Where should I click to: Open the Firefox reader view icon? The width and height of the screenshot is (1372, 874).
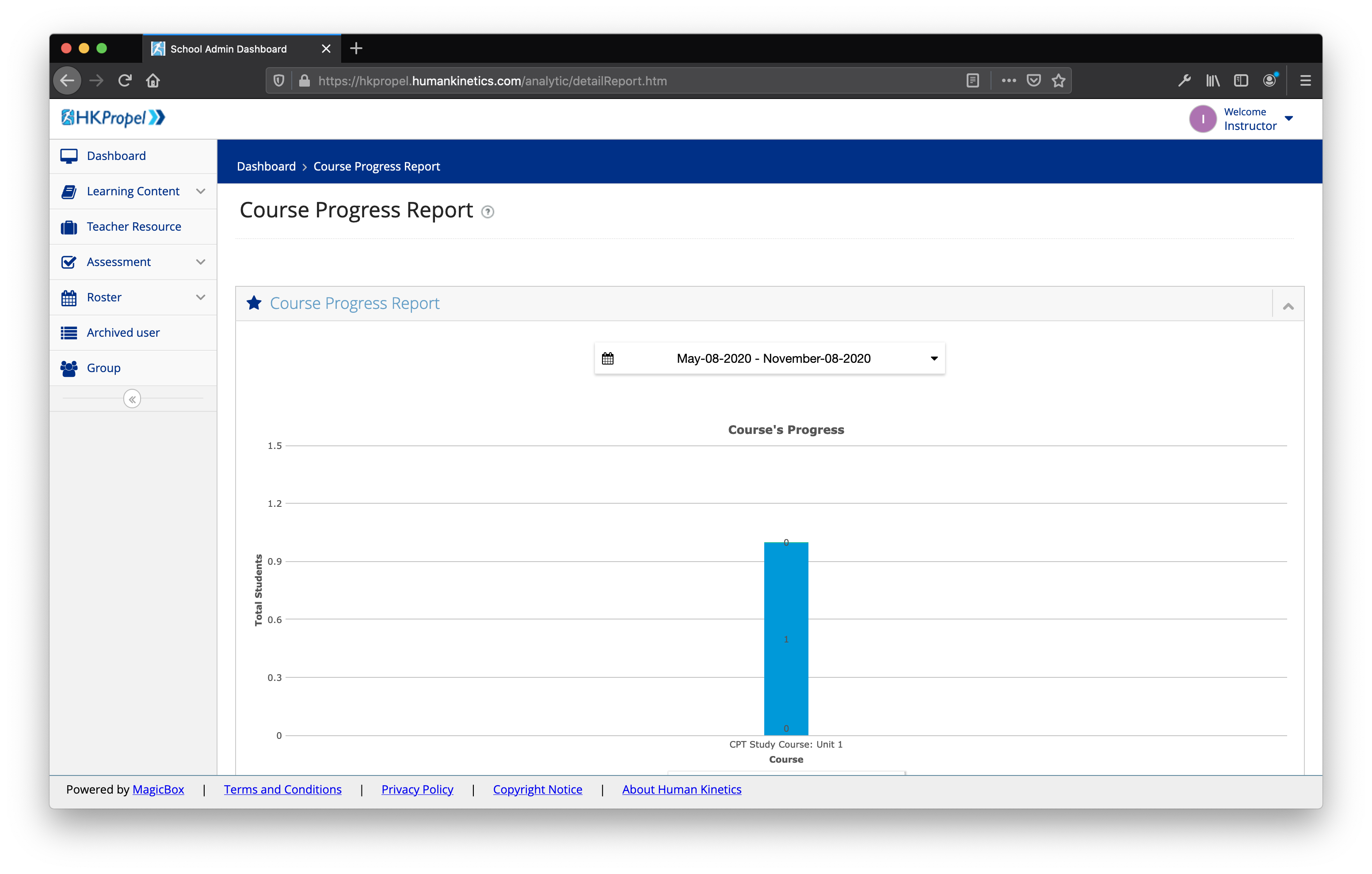click(972, 81)
